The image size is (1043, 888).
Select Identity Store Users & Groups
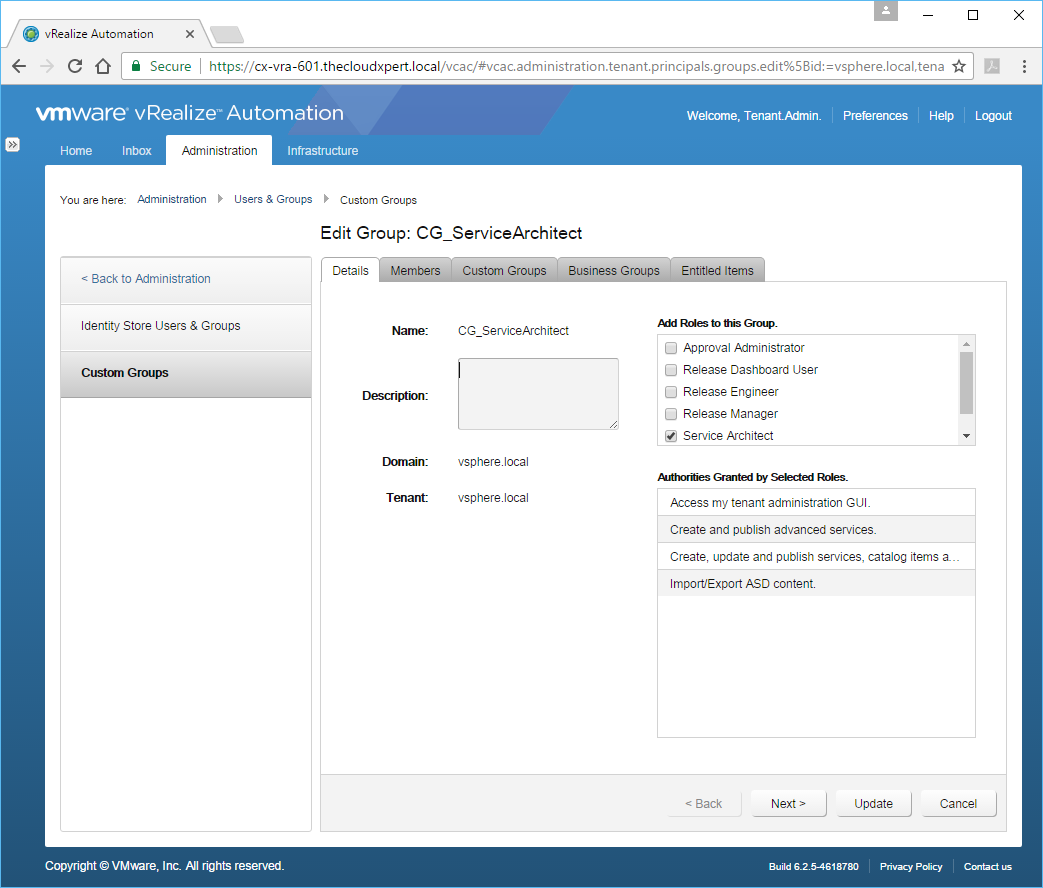click(x=160, y=326)
